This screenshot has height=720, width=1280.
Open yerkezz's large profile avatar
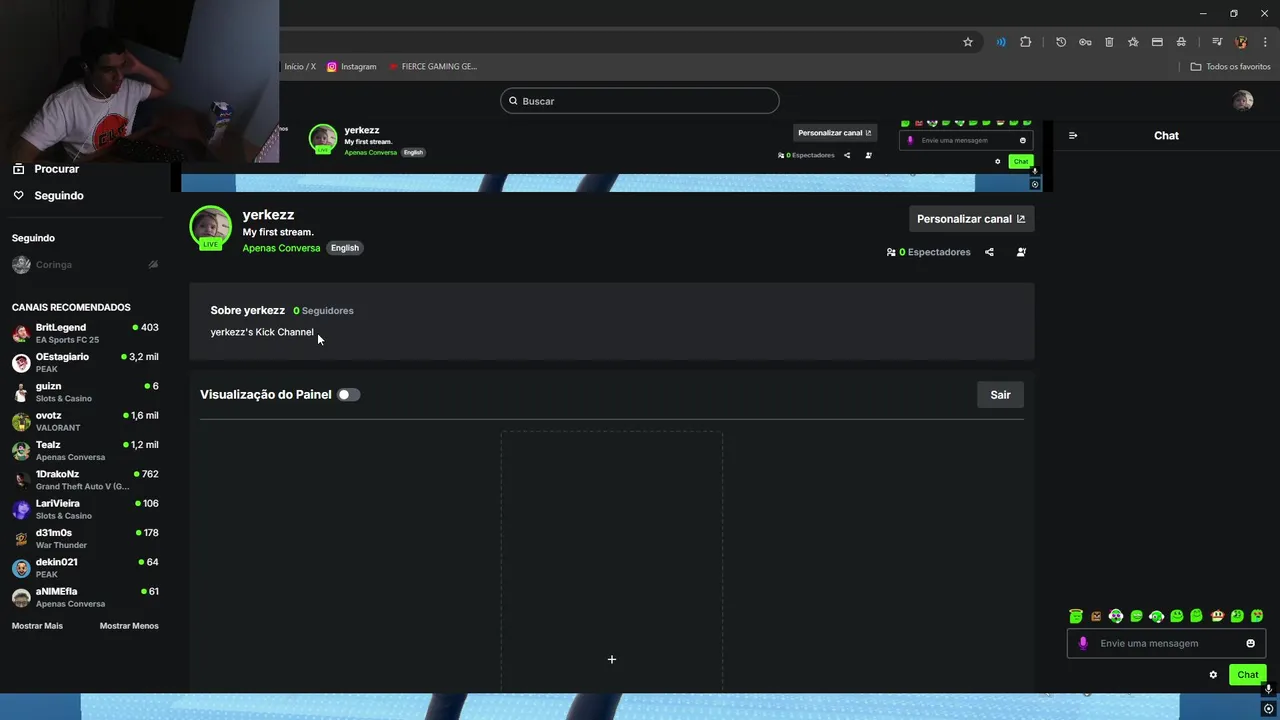pos(210,228)
